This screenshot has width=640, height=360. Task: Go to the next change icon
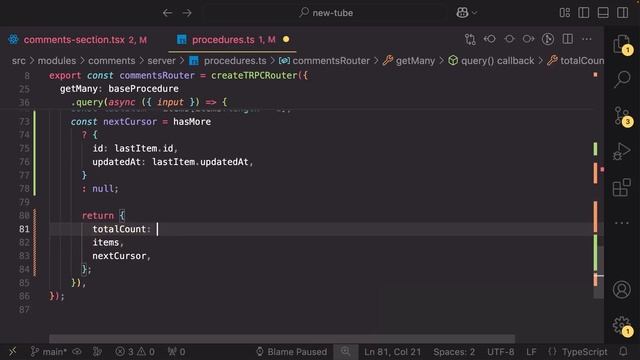coord(529,39)
